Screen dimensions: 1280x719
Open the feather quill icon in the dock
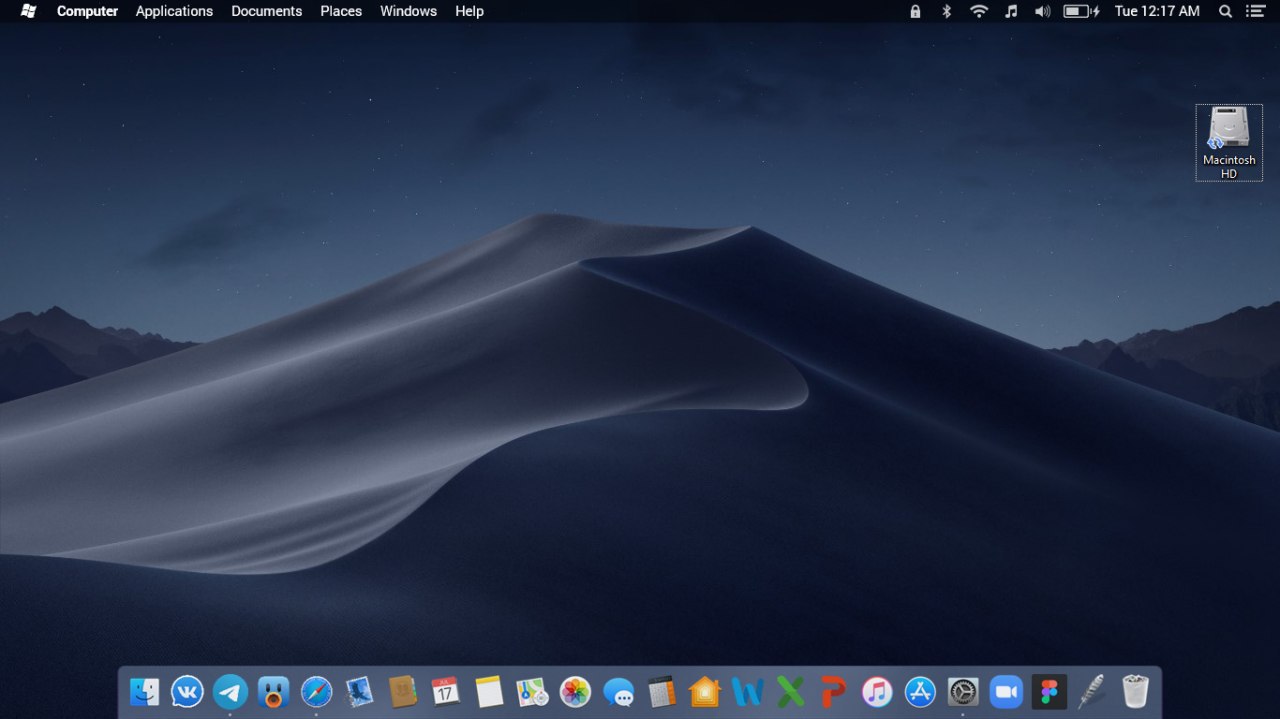pyautogui.click(x=1092, y=691)
